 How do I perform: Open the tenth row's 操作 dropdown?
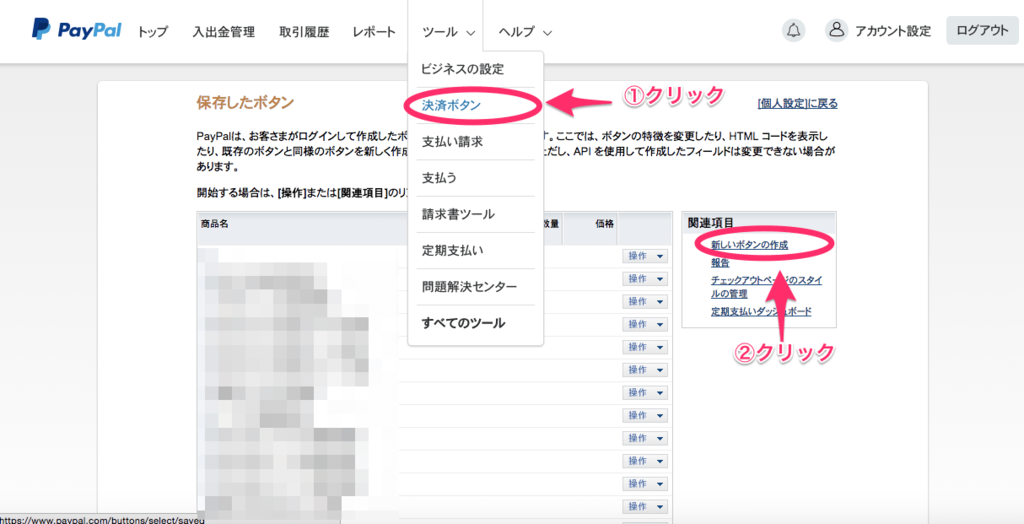click(x=645, y=461)
